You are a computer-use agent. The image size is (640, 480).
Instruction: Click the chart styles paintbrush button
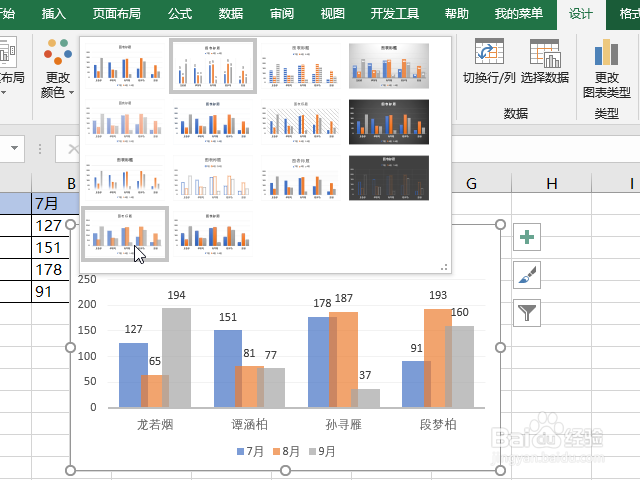(x=527, y=275)
